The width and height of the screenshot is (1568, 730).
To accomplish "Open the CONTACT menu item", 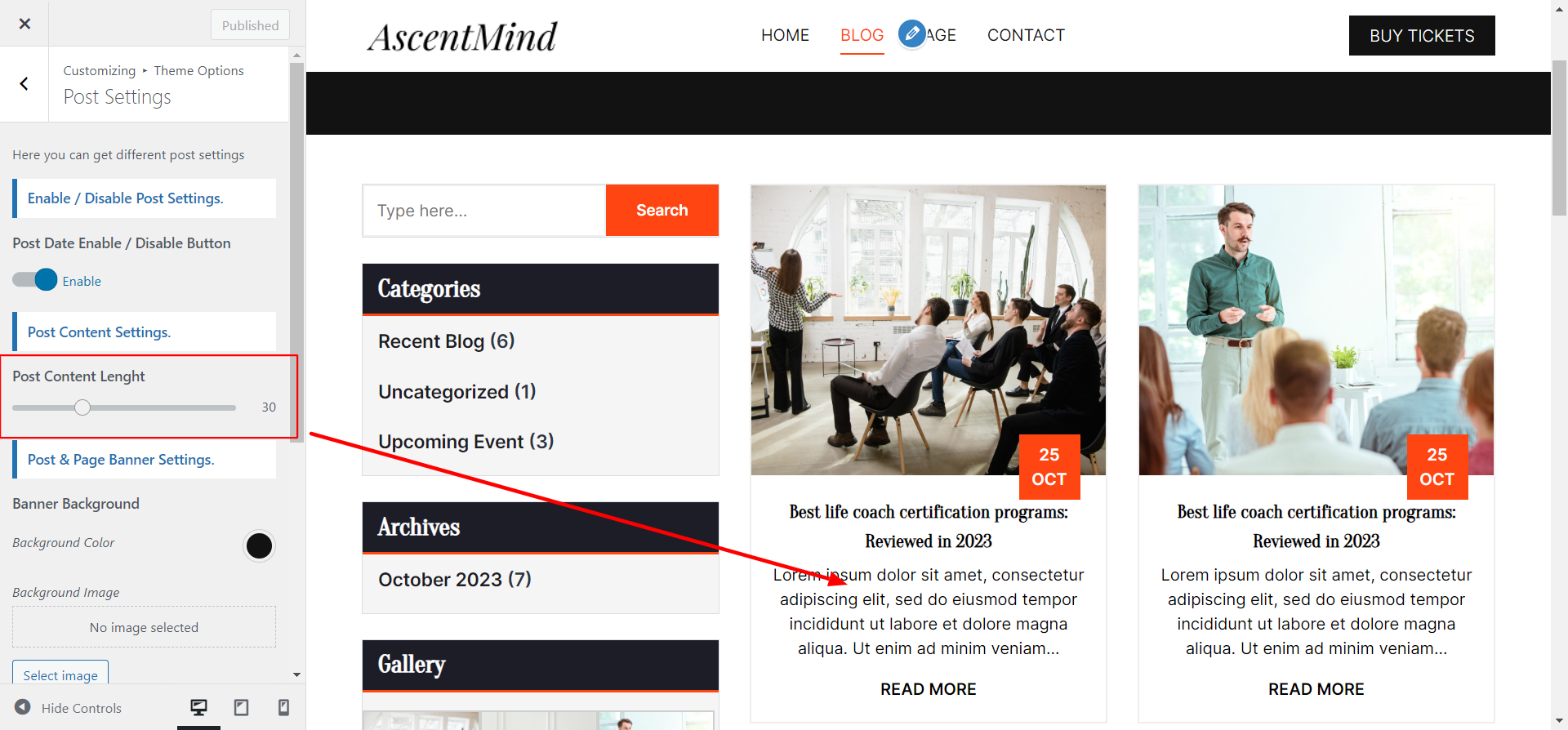I will pos(1026,35).
